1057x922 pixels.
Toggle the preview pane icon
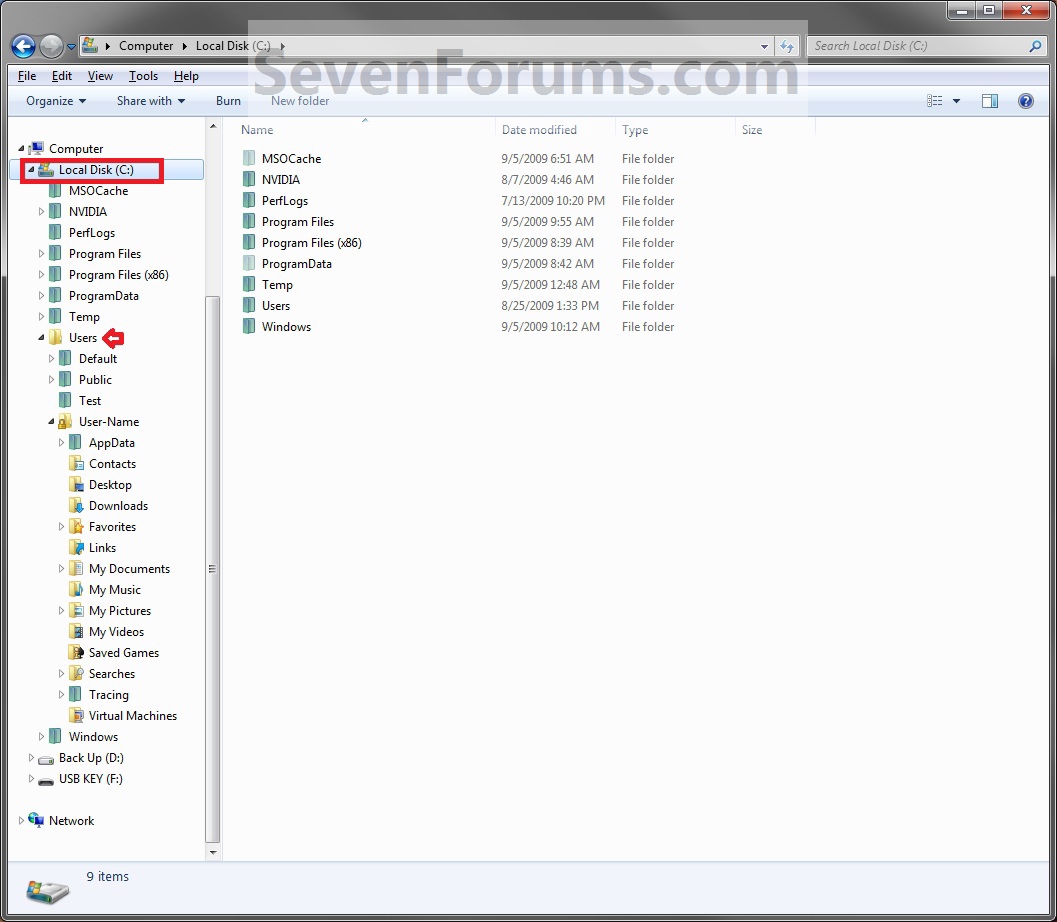click(990, 100)
